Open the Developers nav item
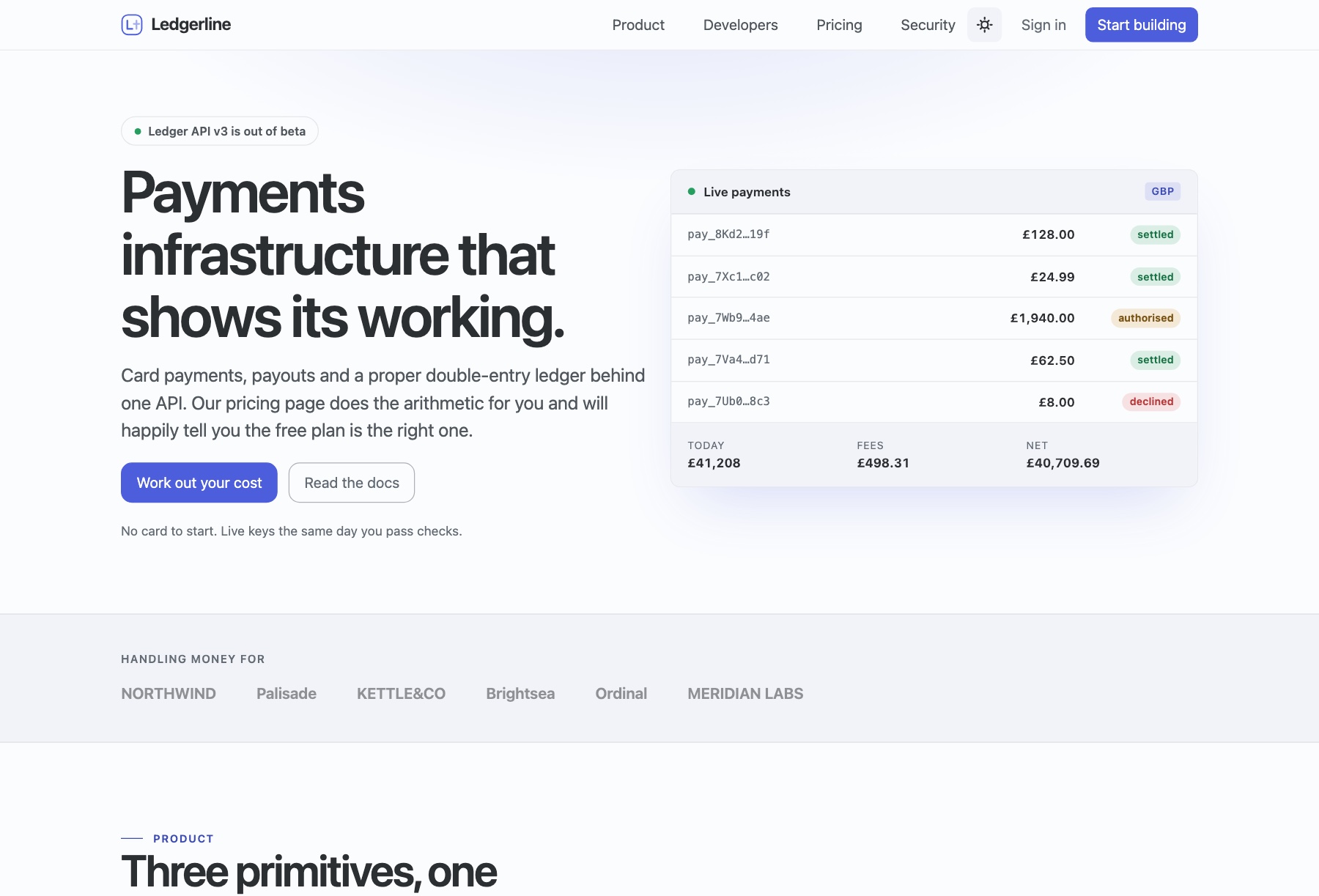Image resolution: width=1319 pixels, height=896 pixels. pyautogui.click(x=740, y=25)
